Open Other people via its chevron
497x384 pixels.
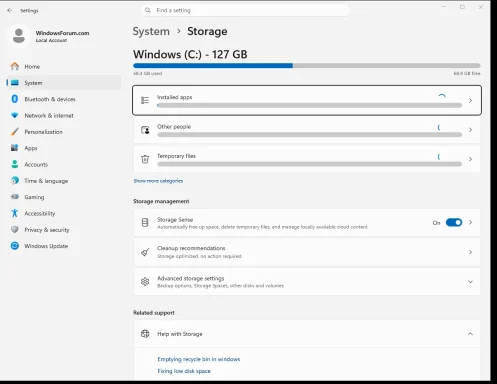pos(470,130)
